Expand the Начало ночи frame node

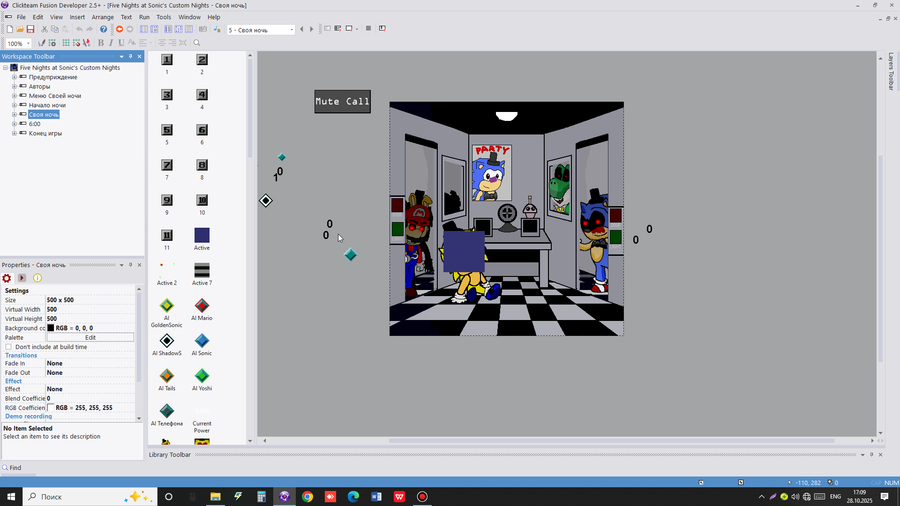click(x=14, y=105)
